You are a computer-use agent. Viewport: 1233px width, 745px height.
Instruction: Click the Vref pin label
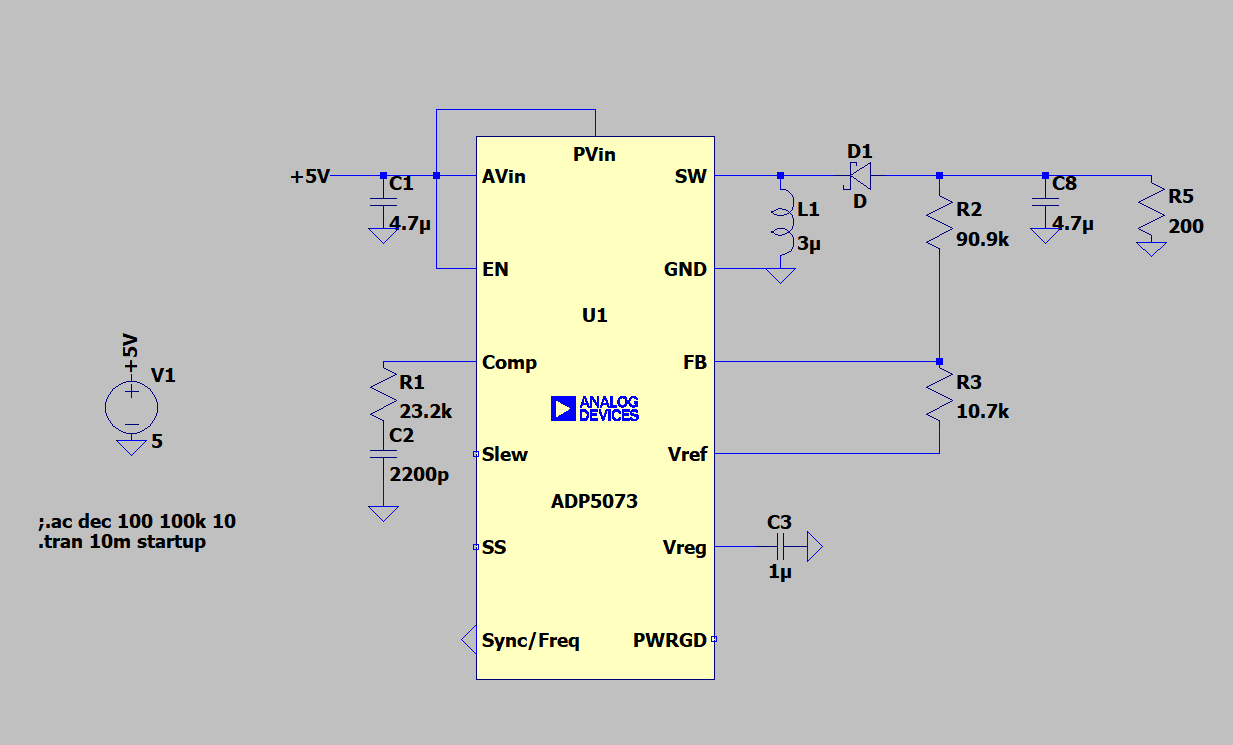(x=687, y=455)
